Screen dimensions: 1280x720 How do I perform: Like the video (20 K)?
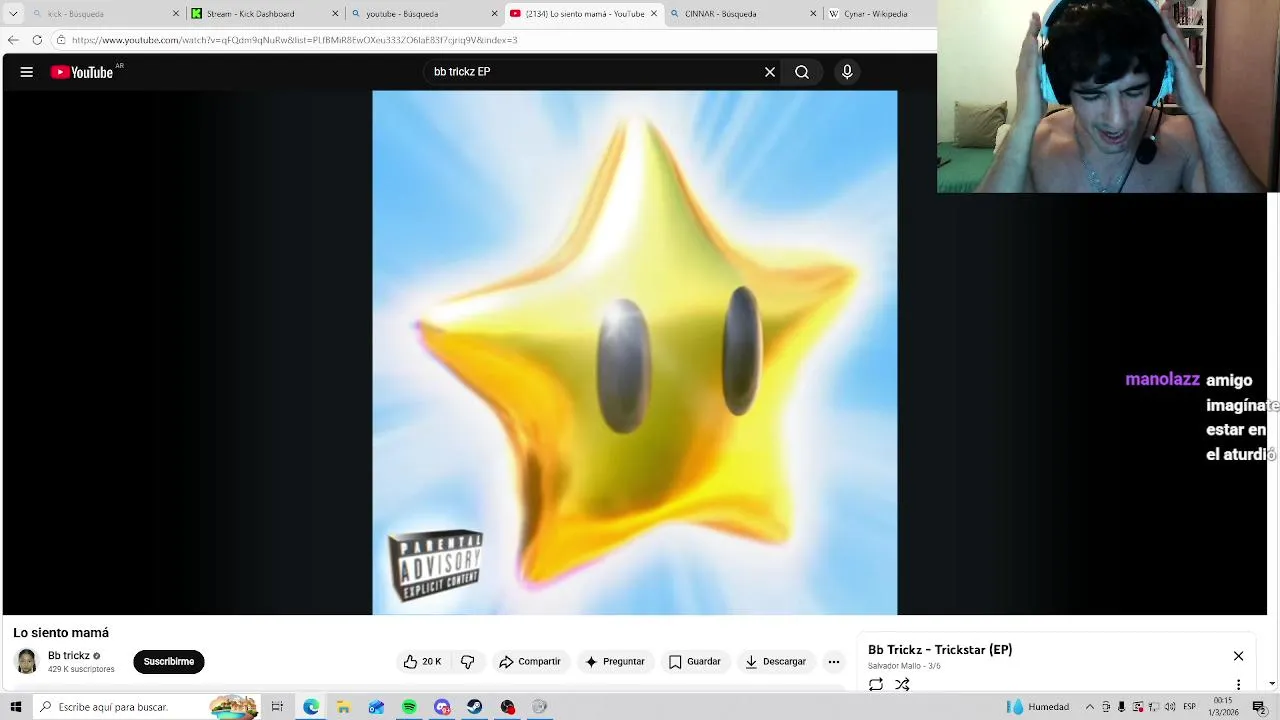coord(422,662)
